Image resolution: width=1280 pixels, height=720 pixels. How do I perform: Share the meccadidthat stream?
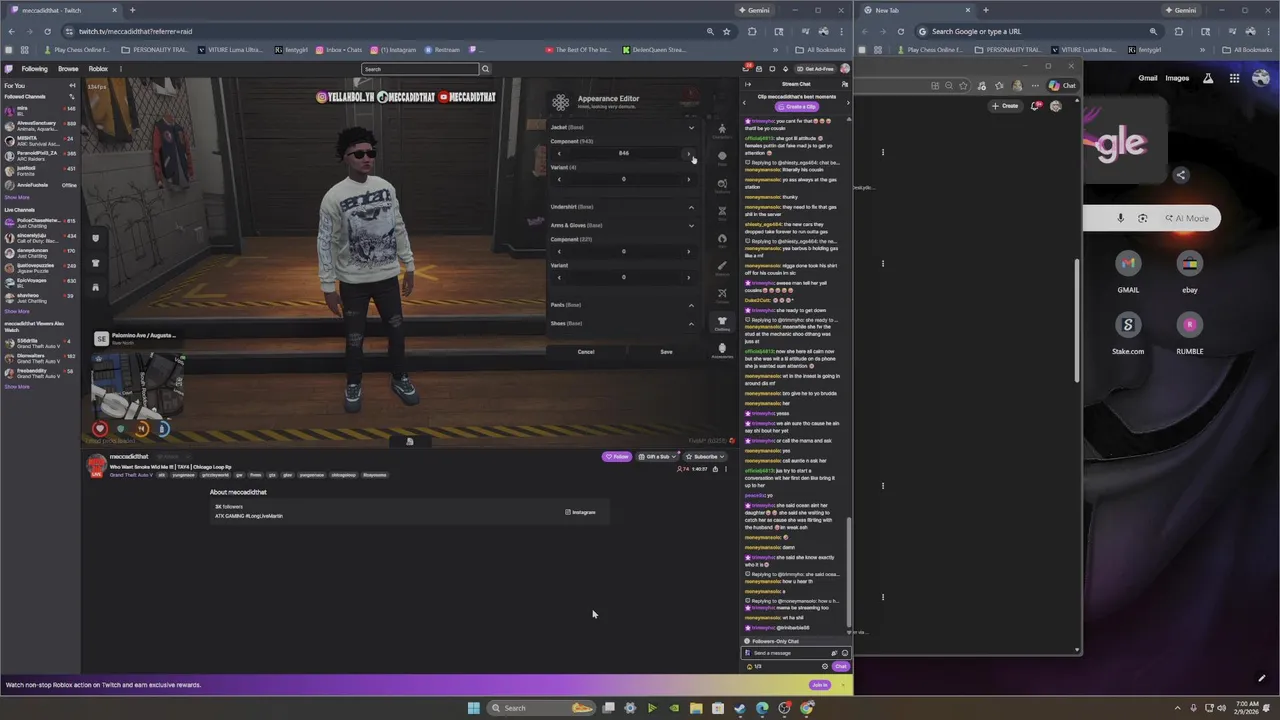[x=715, y=468]
